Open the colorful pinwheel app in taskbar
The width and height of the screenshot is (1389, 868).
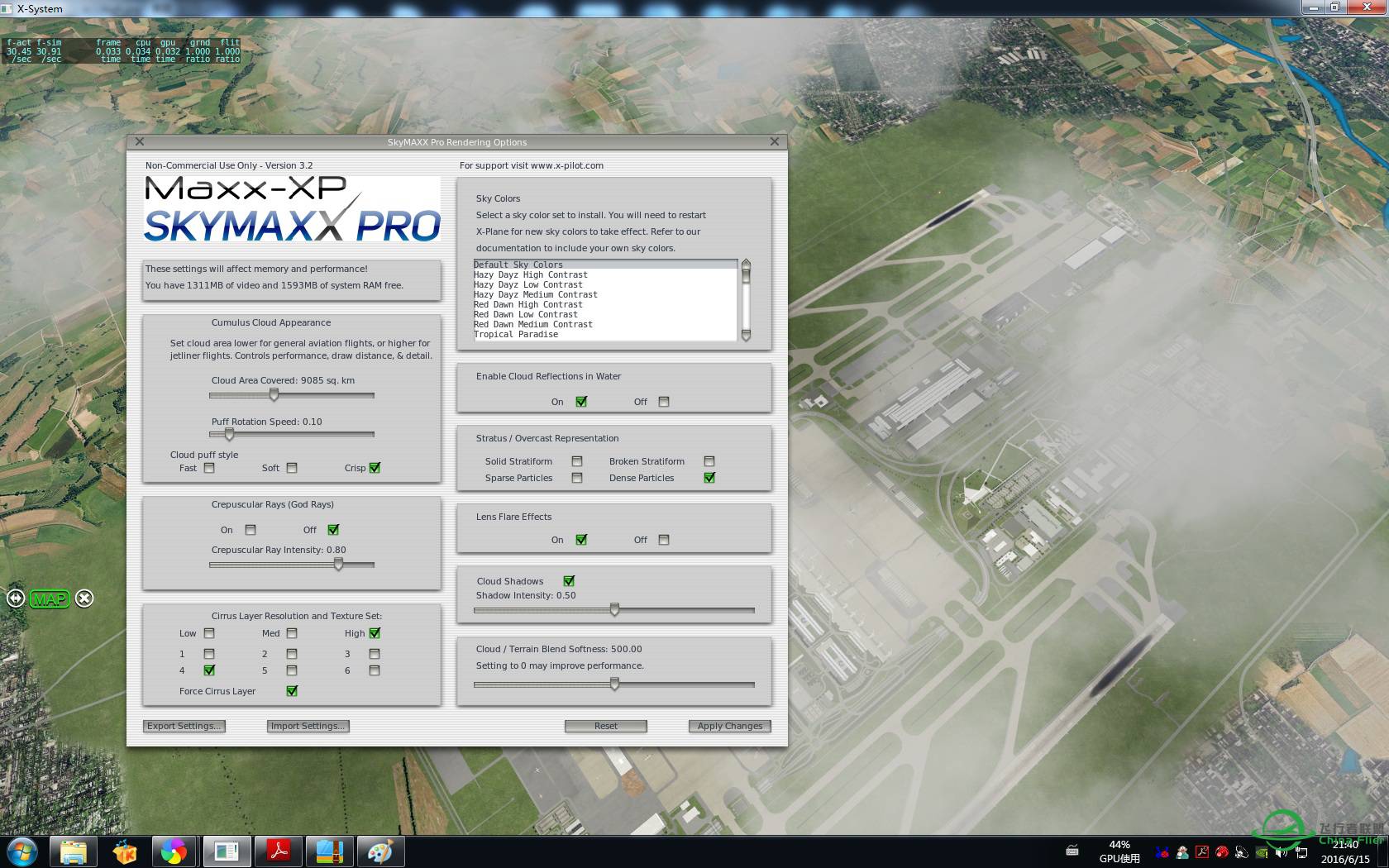[174, 851]
